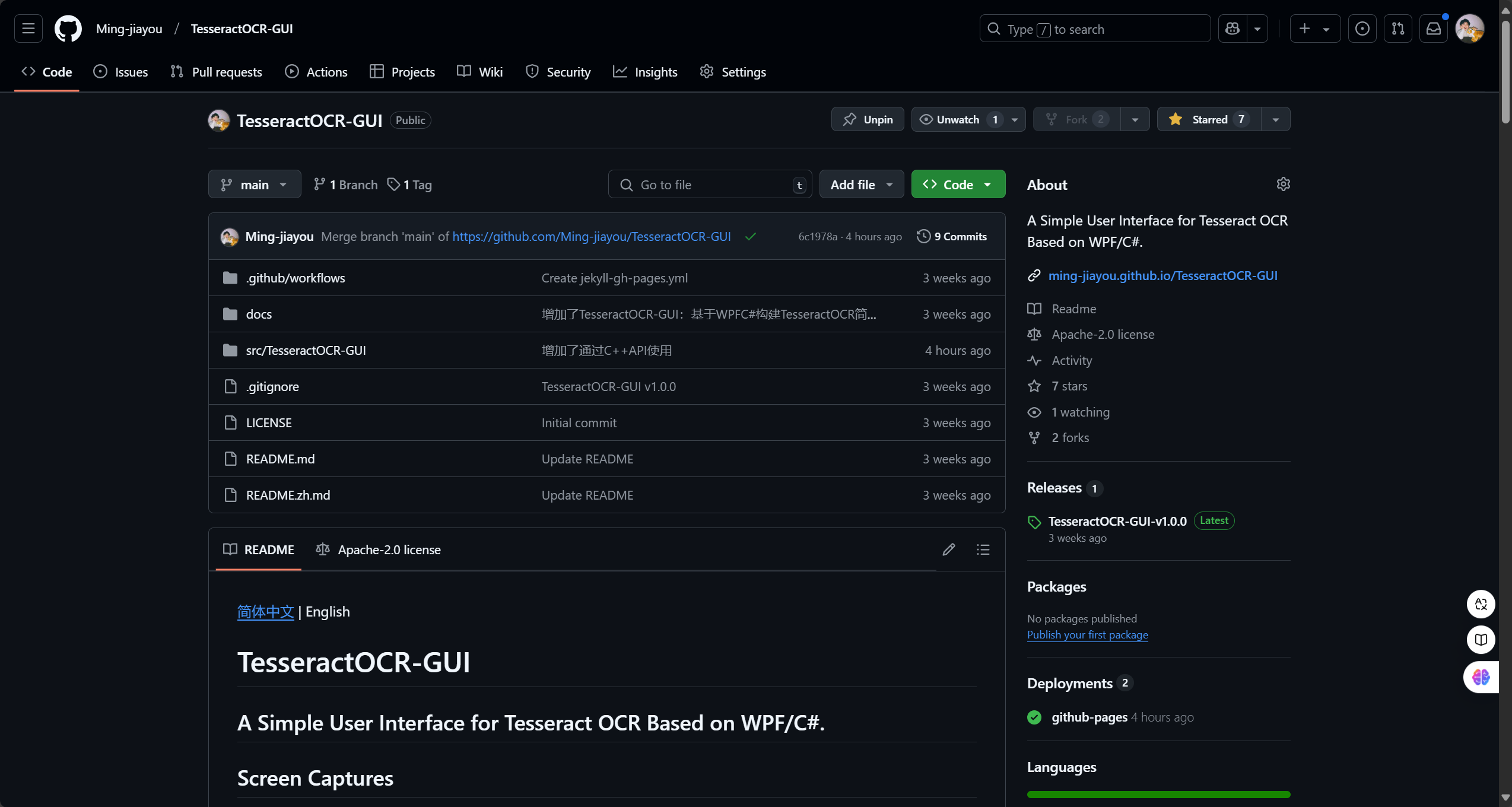Click Ming-jiayou commit author avatar

click(x=230, y=237)
